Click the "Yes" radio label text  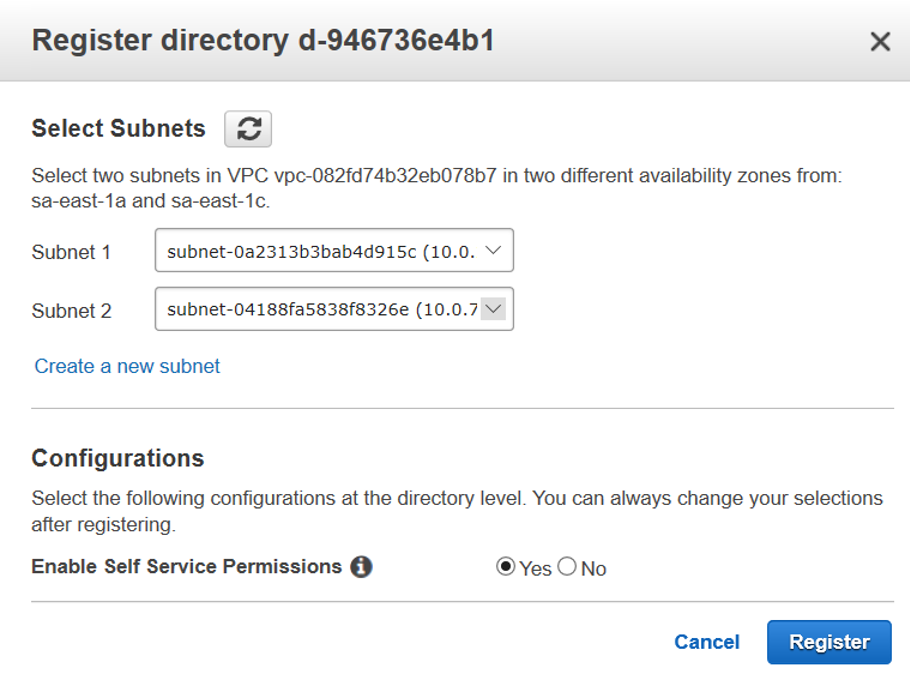pyautogui.click(x=535, y=568)
